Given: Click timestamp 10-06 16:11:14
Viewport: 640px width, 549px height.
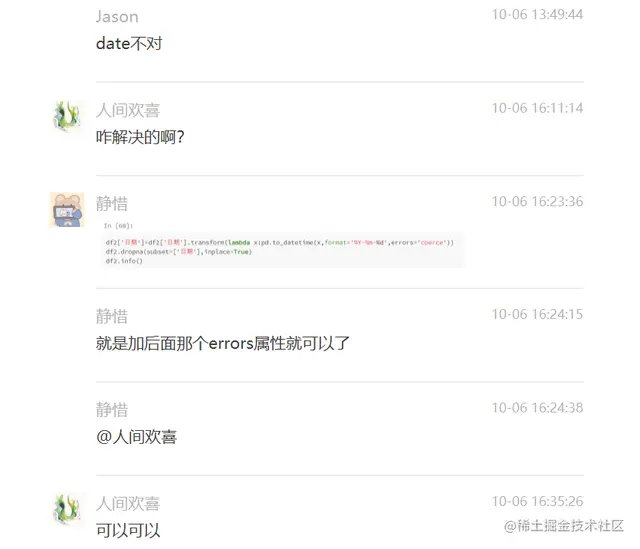Looking at the screenshot, I should 537,108.
